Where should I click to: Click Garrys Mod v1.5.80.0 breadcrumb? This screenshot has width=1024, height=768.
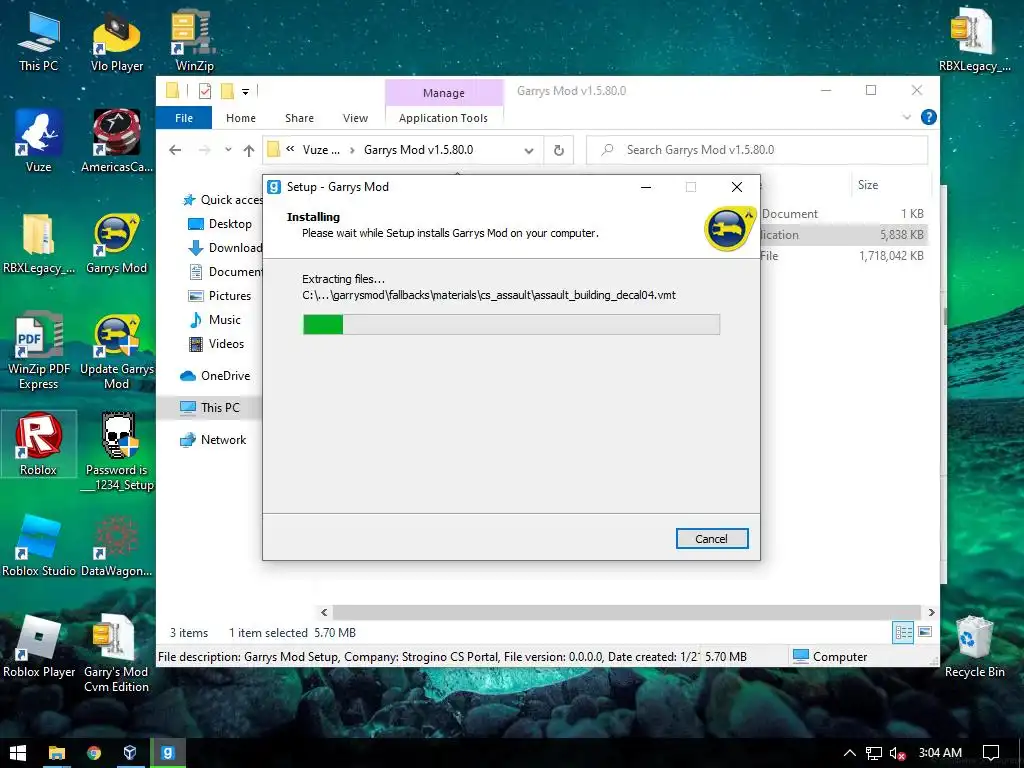coord(419,150)
